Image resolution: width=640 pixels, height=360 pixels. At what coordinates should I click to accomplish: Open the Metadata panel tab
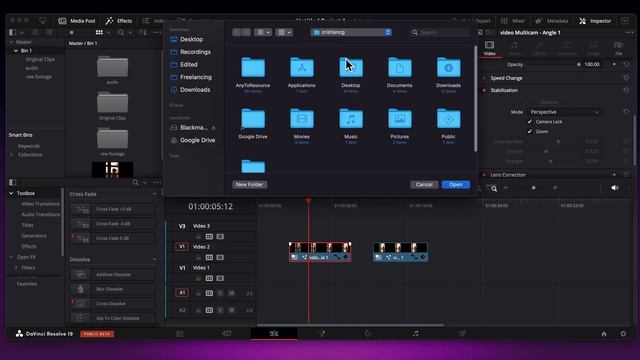551,21
